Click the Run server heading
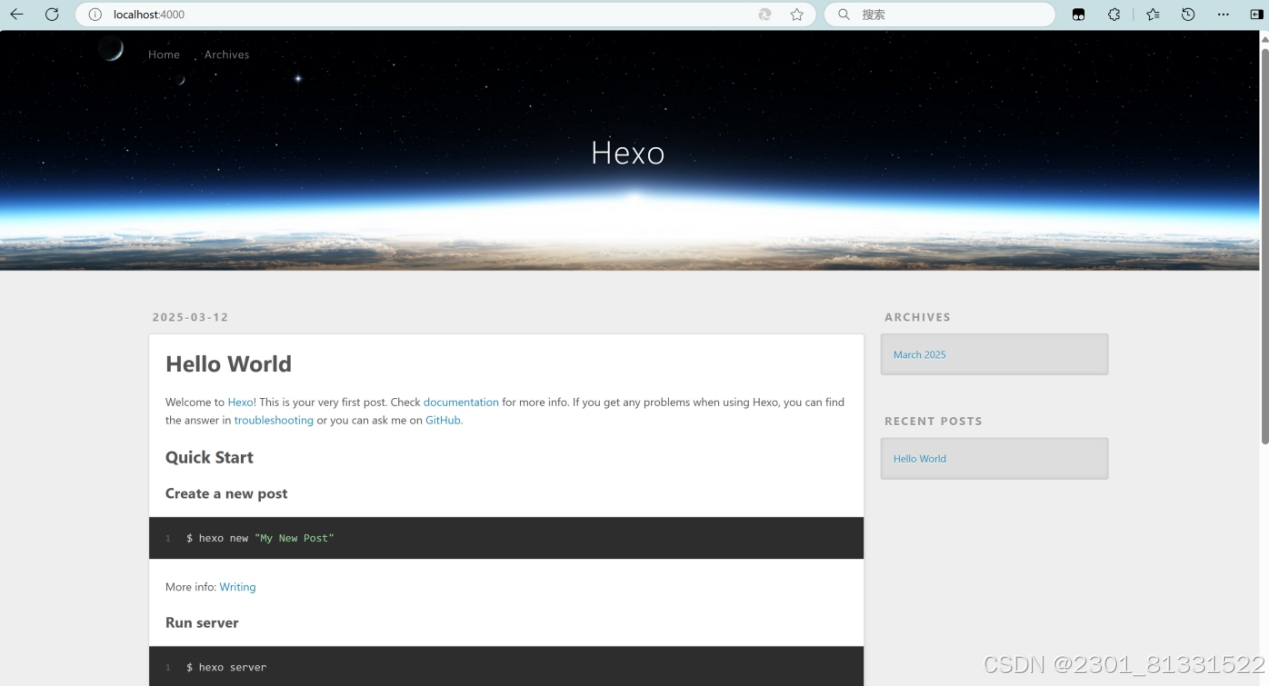The height and width of the screenshot is (686, 1269). (x=202, y=622)
